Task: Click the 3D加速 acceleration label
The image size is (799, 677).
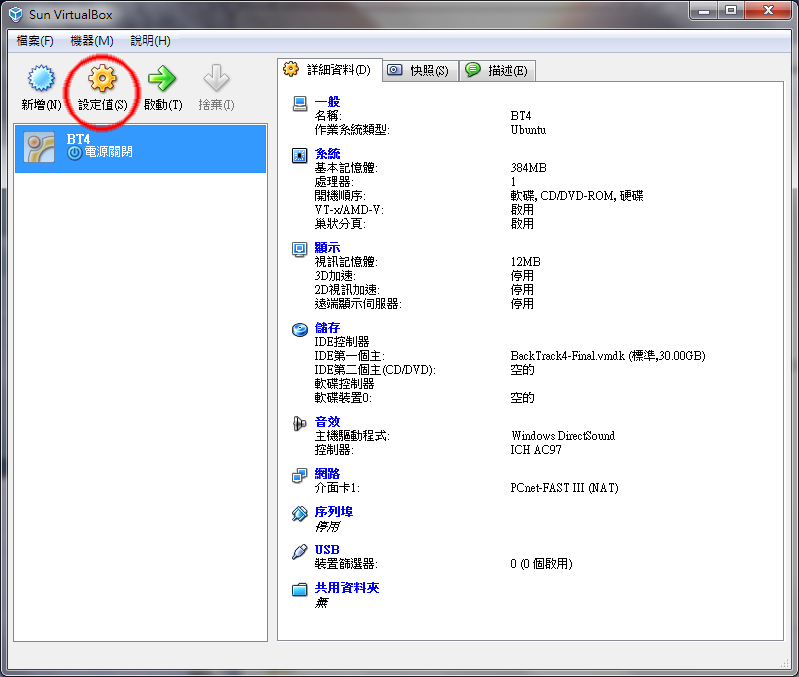Action: tap(335, 276)
